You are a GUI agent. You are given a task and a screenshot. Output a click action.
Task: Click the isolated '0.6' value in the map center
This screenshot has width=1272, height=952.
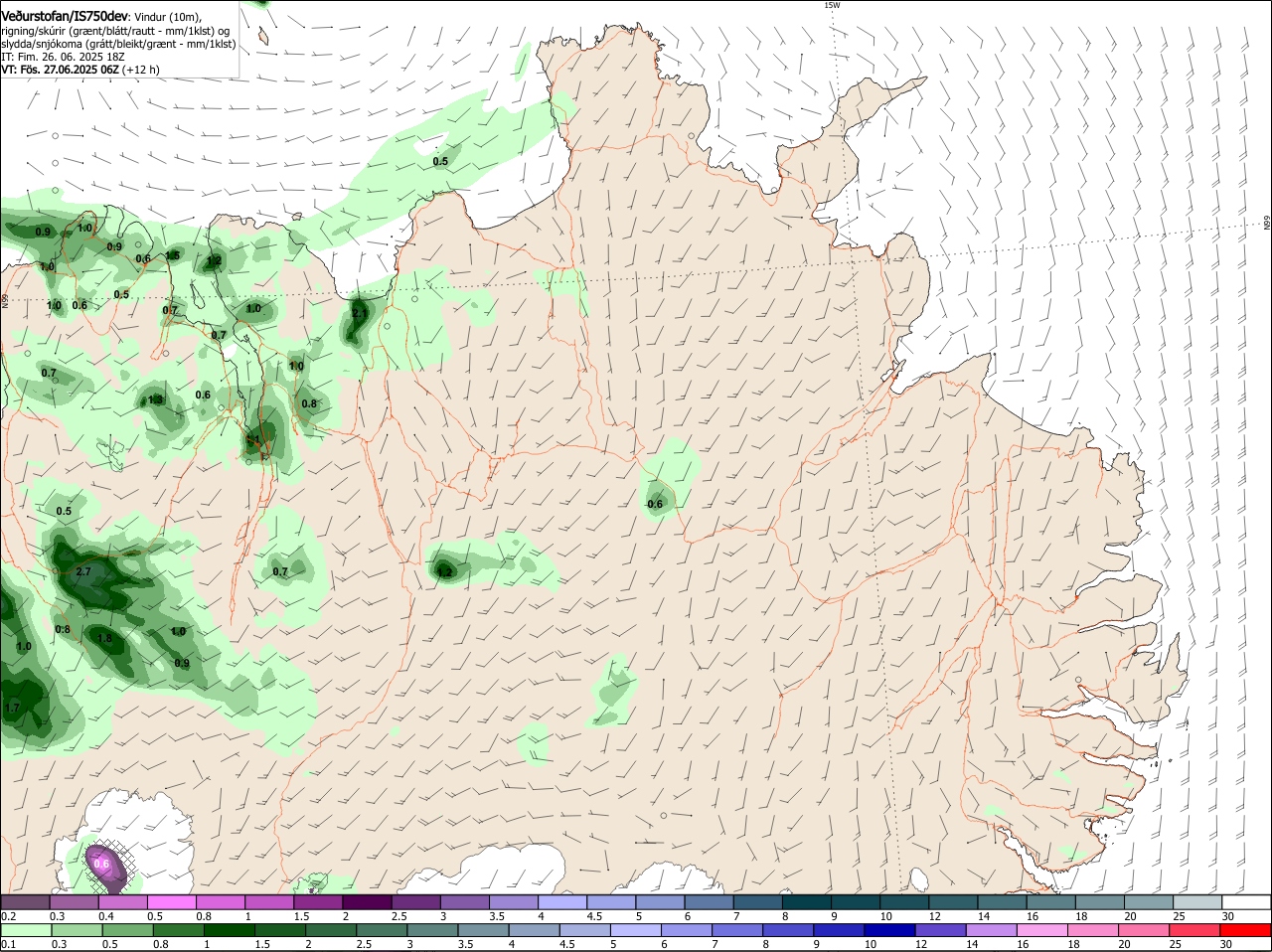click(x=655, y=504)
